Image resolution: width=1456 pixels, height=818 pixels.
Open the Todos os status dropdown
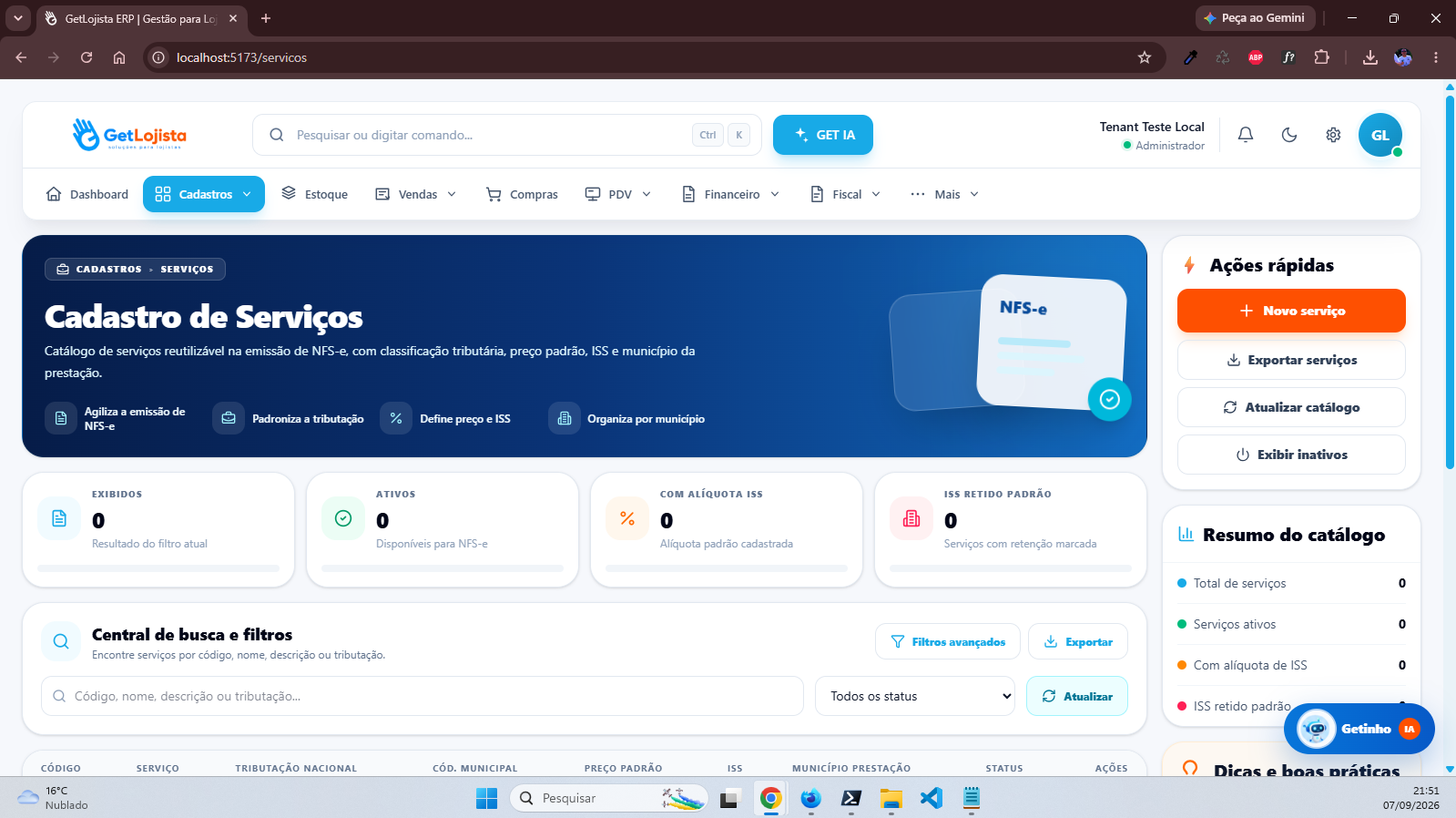915,696
